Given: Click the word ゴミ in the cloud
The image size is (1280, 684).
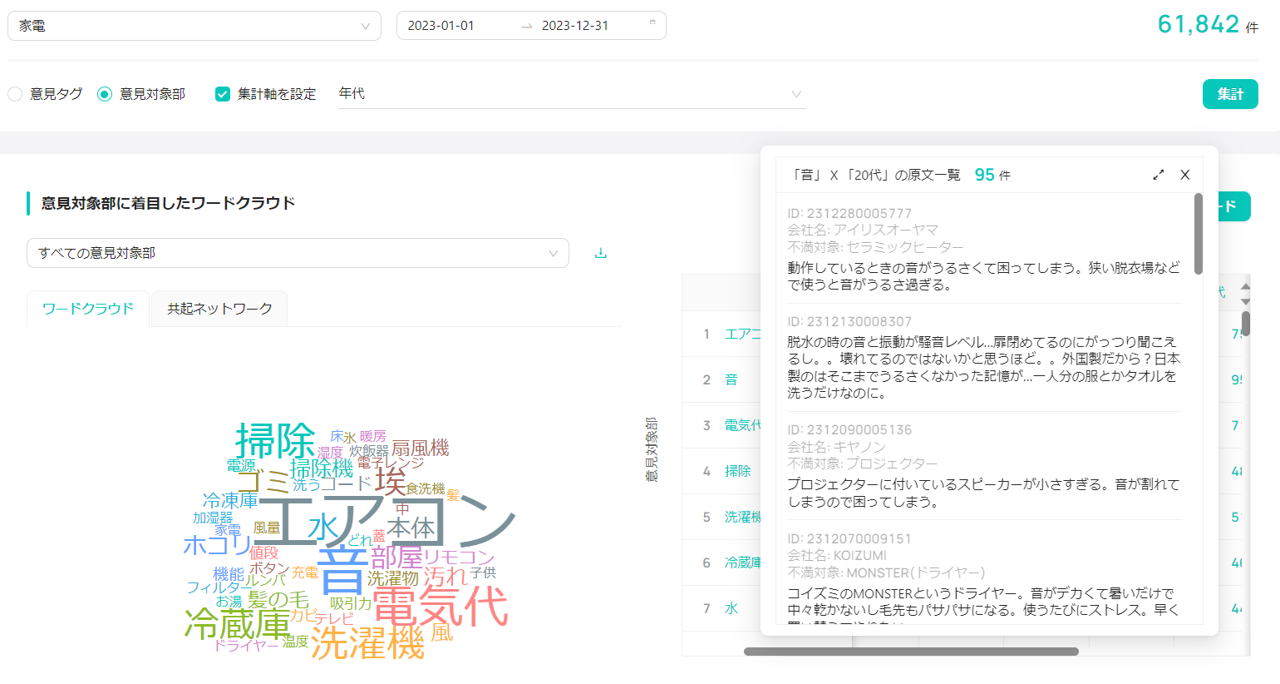Looking at the screenshot, I should tap(264, 481).
